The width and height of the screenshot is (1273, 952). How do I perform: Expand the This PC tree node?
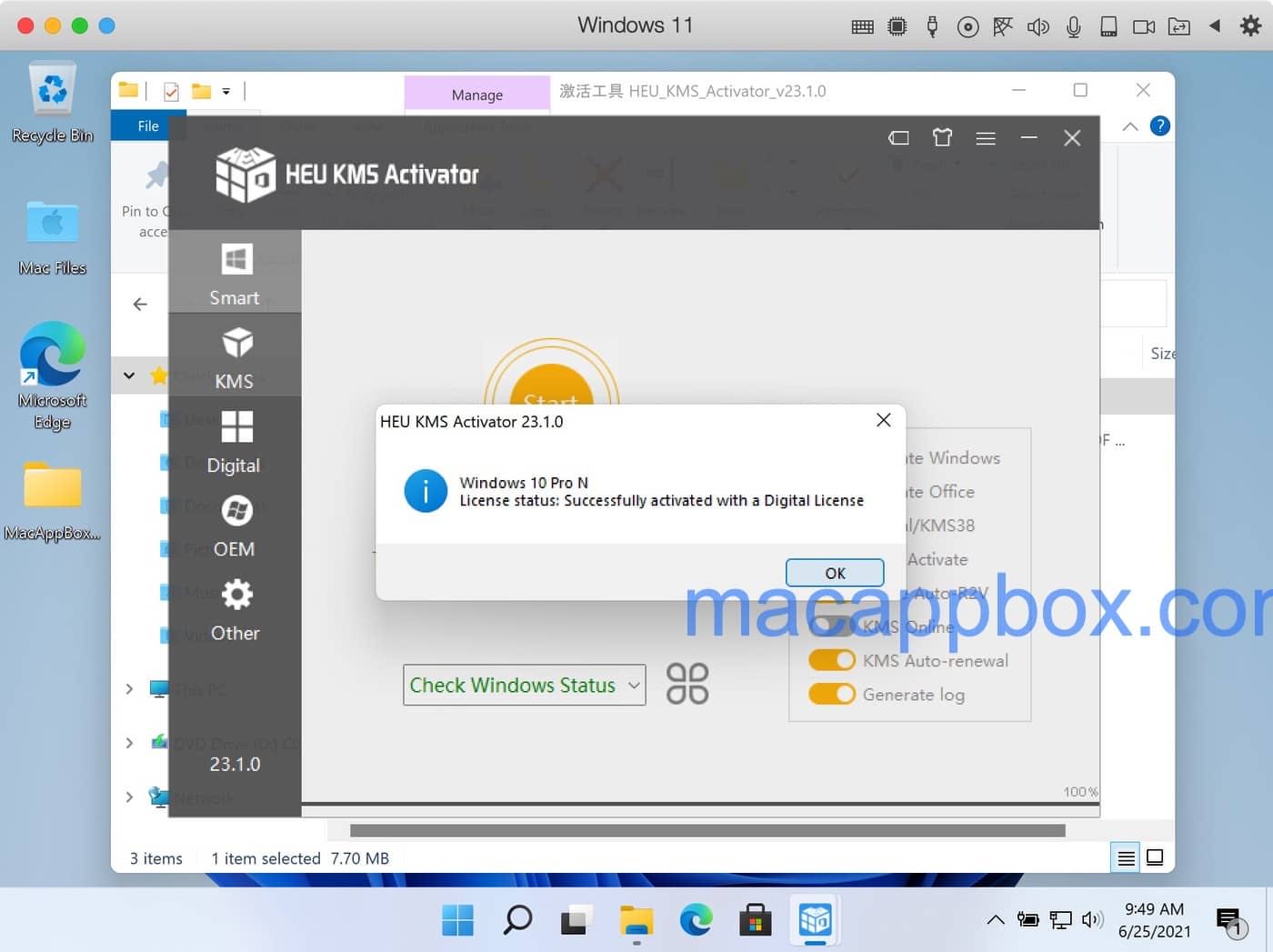pos(129,689)
